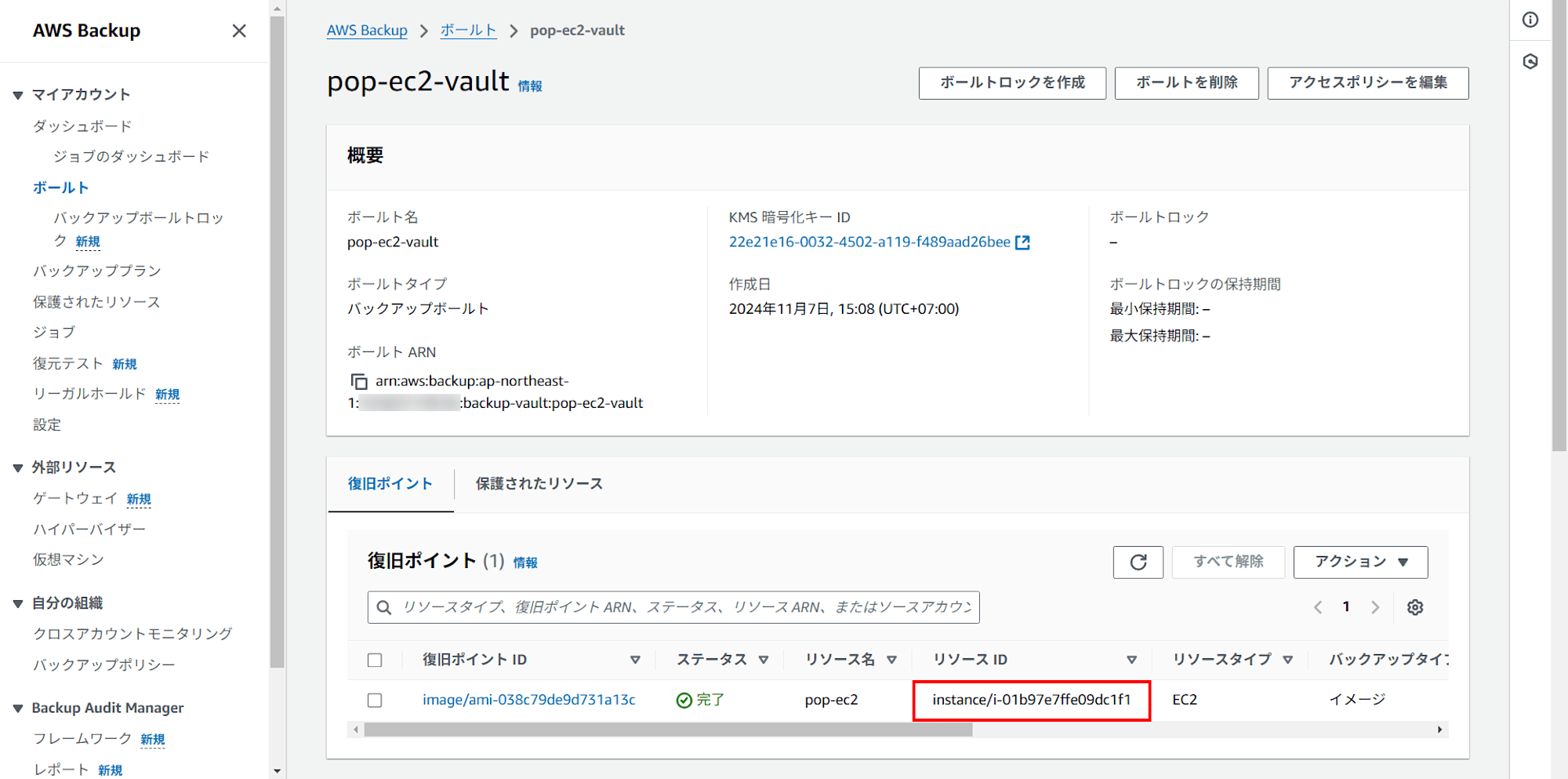1568x779 pixels.
Task: Open 保護されたリソース in sidebar
Action: (96, 302)
